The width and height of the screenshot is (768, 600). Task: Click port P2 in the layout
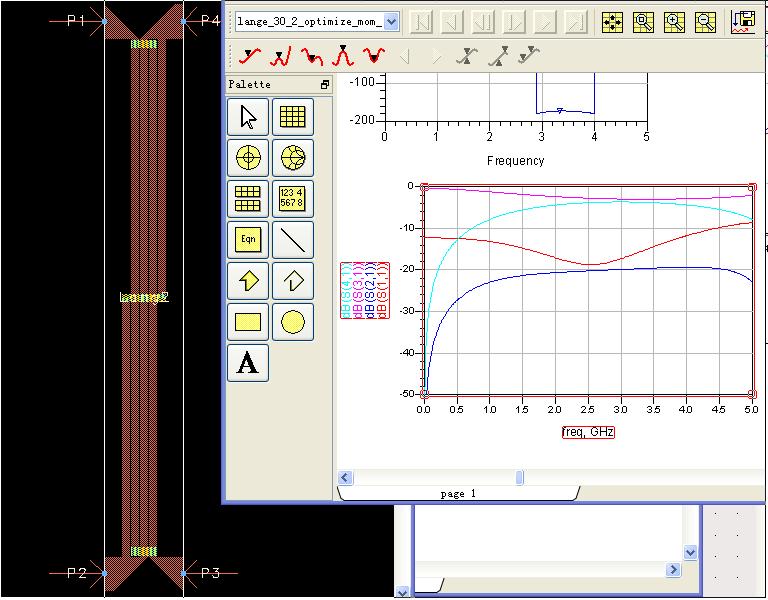(x=76, y=573)
